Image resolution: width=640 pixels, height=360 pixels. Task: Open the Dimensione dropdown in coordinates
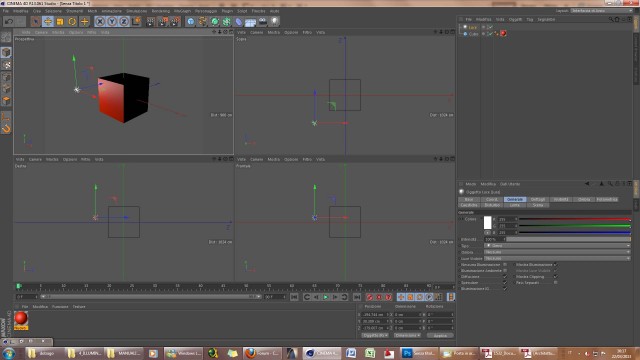point(407,335)
